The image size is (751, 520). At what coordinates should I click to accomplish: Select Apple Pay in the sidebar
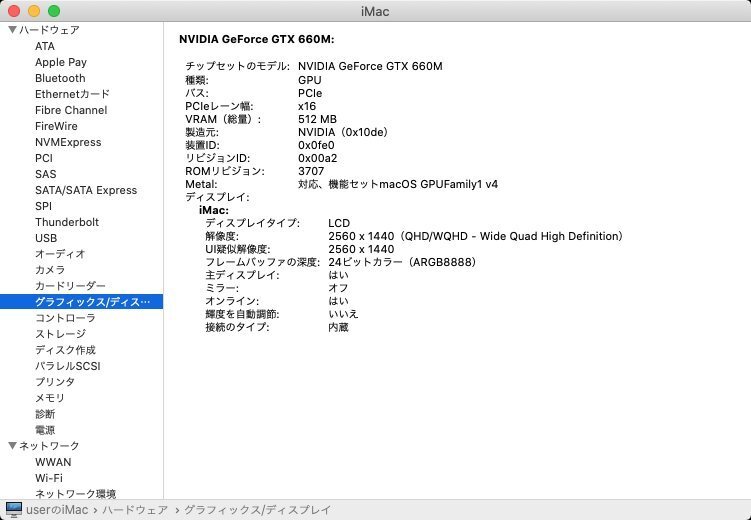pos(61,62)
